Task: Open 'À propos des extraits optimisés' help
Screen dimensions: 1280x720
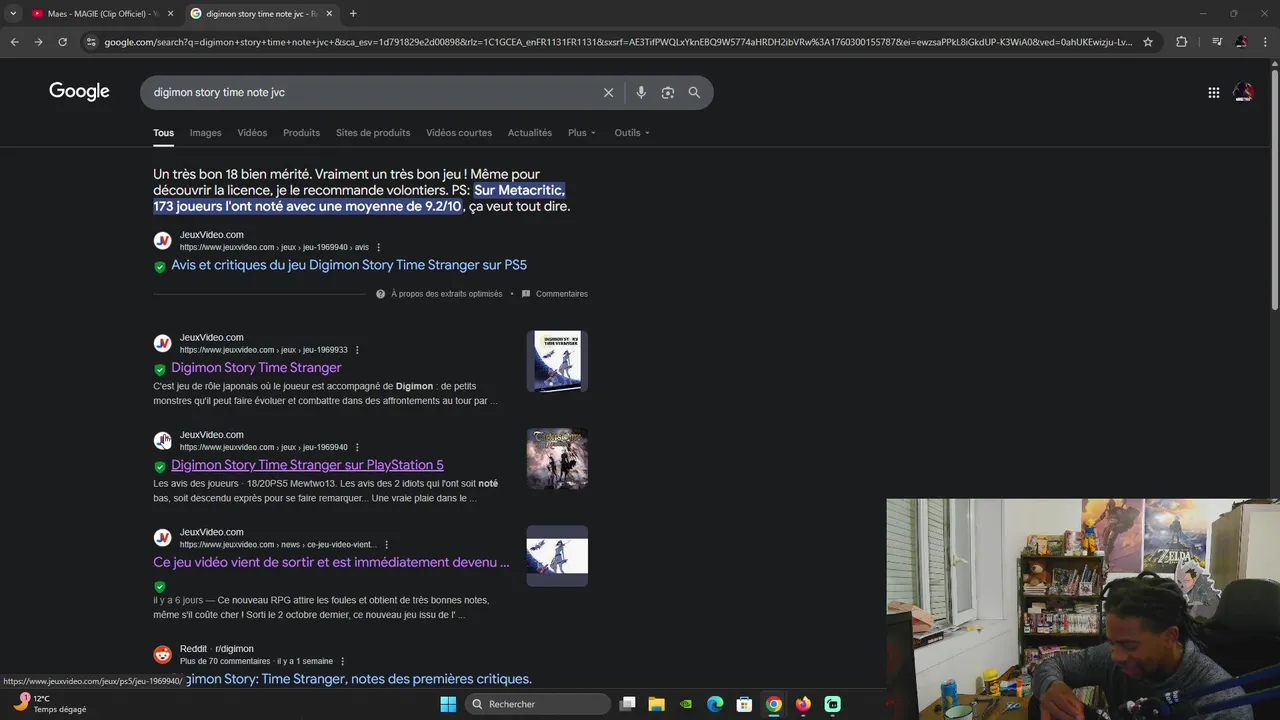Action: coord(439,294)
